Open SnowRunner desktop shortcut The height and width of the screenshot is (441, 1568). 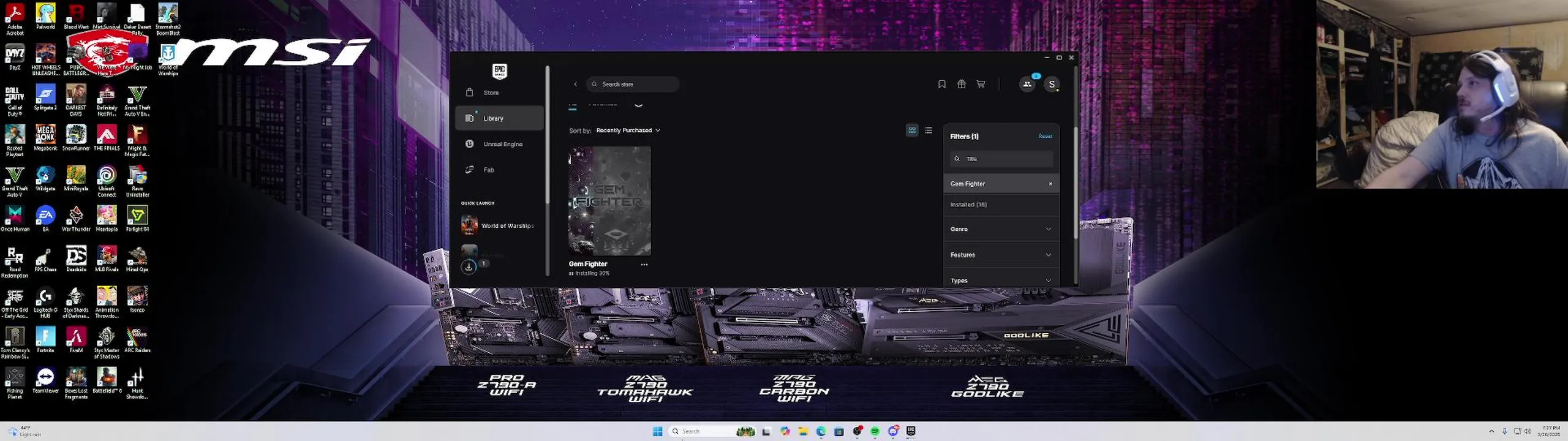click(76, 138)
